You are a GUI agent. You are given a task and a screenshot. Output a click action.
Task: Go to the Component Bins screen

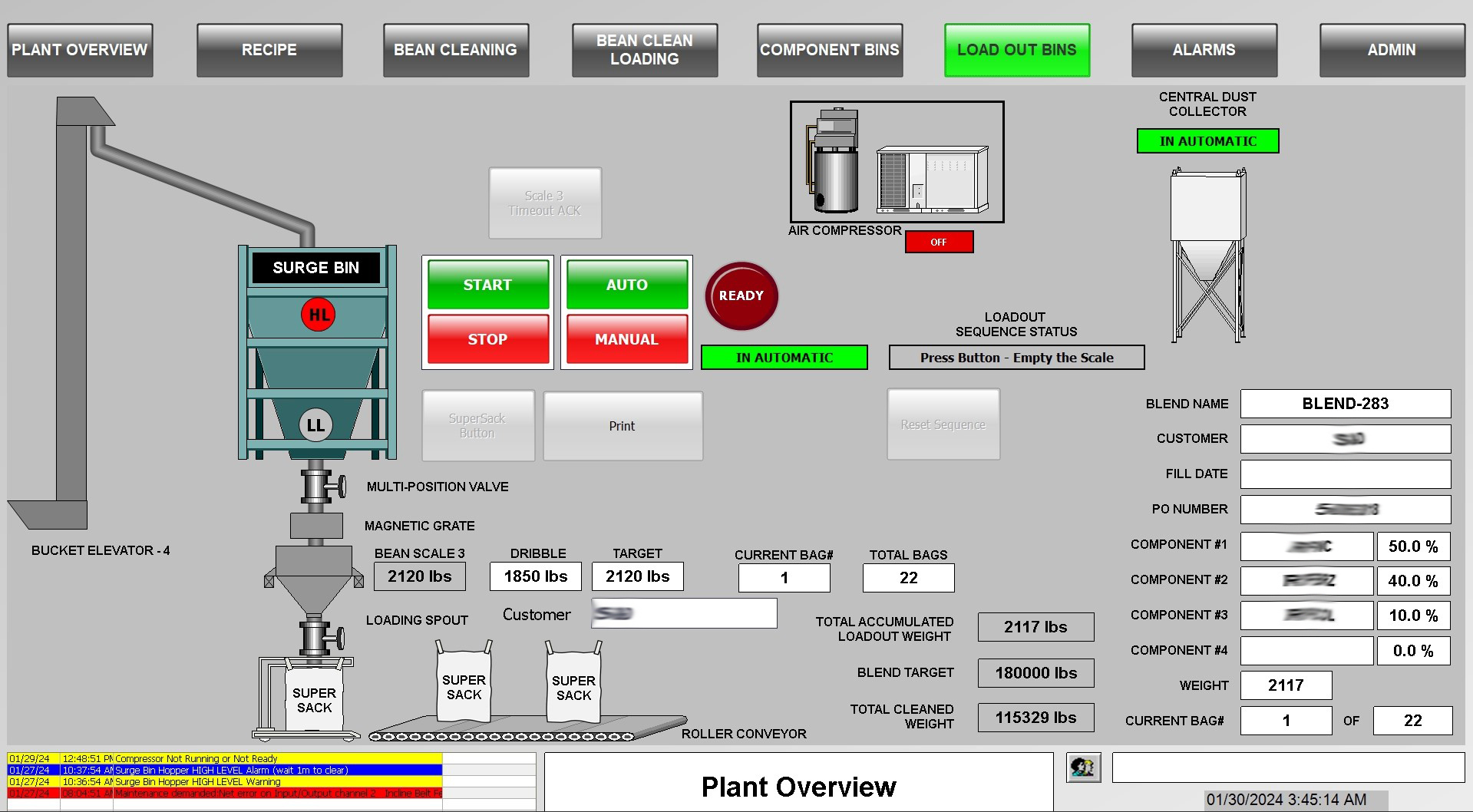pyautogui.click(x=829, y=50)
